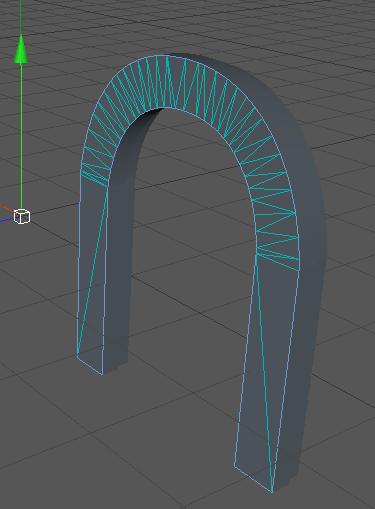Click the white cube object axis icon
Viewport: 375px width, 509px height.
[x=22, y=216]
